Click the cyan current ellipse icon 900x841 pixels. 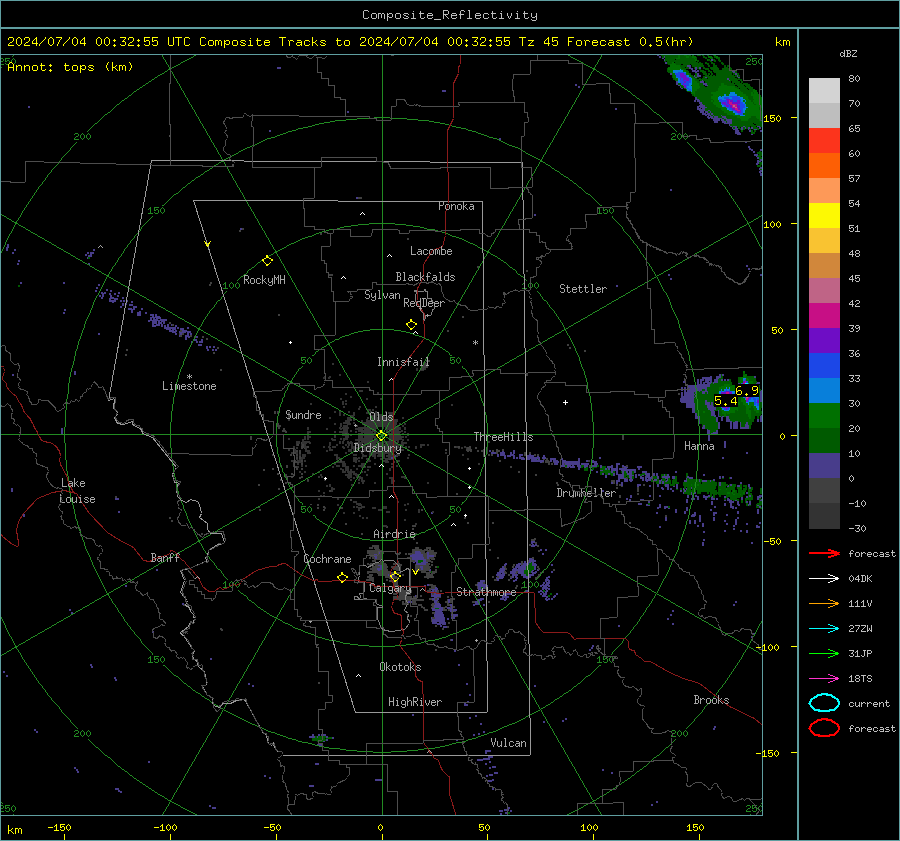824,703
